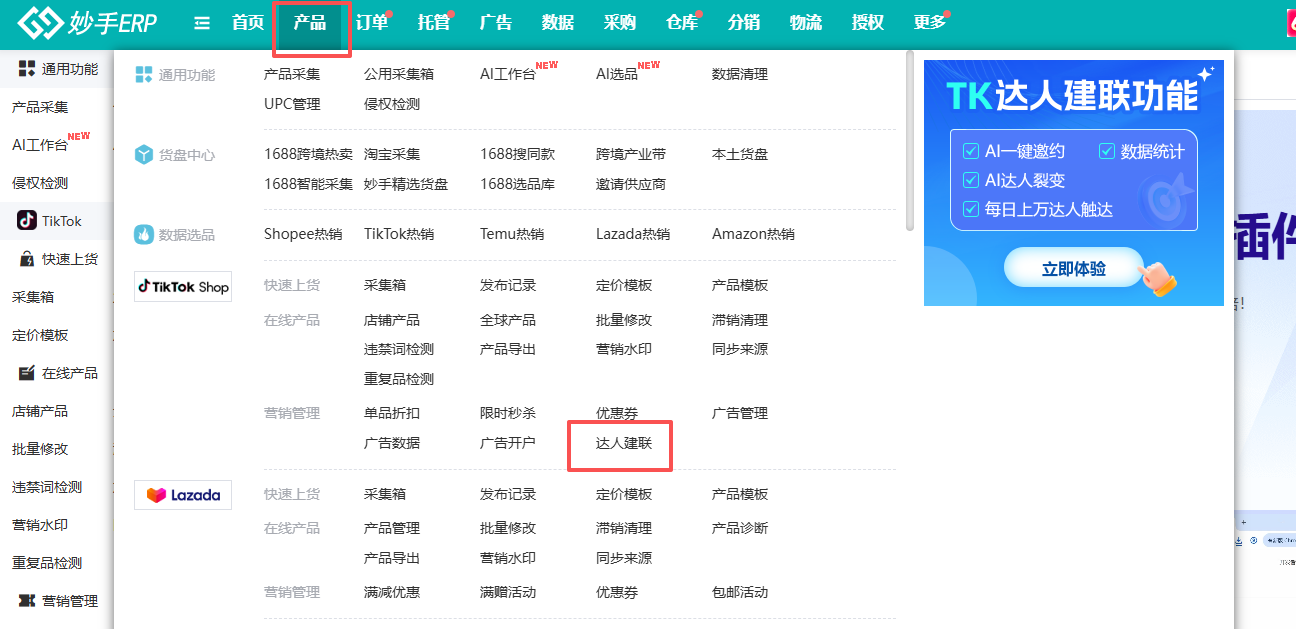
Task: Open 产品诊断 link under Lazada
Action: (740, 528)
